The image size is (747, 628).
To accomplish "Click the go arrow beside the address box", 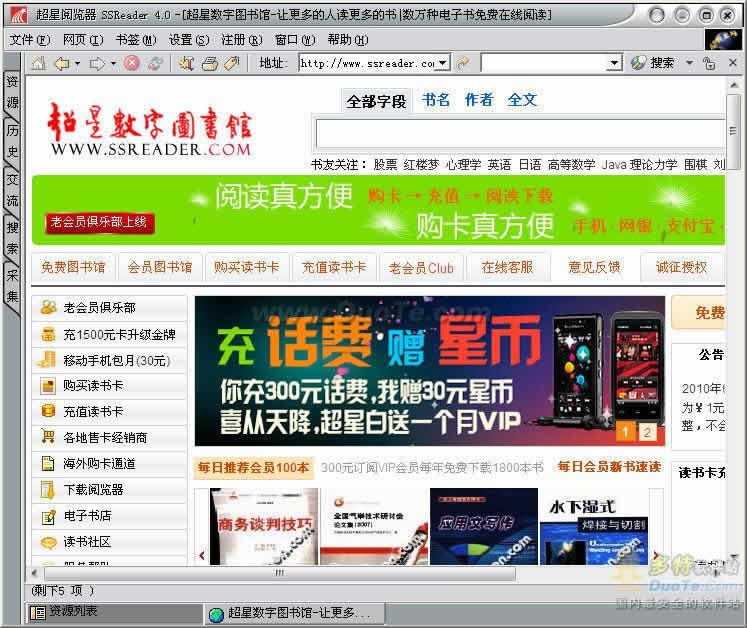I will (x=463, y=63).
